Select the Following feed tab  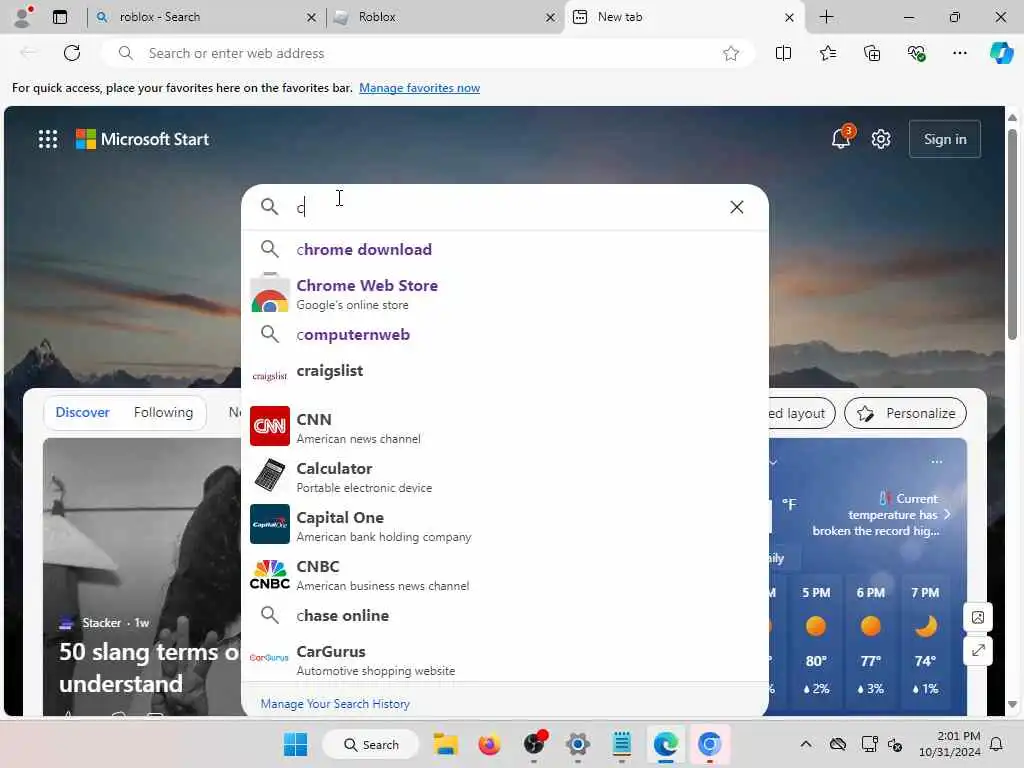[x=163, y=412]
